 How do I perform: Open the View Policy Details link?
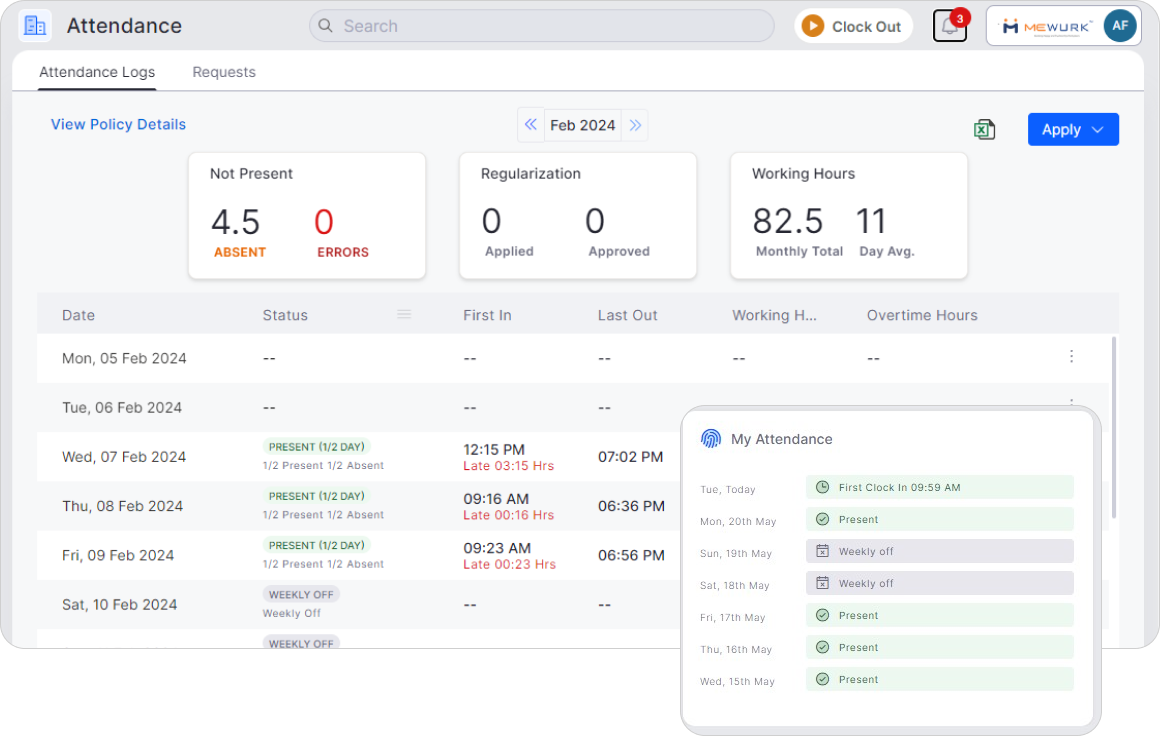[118, 124]
